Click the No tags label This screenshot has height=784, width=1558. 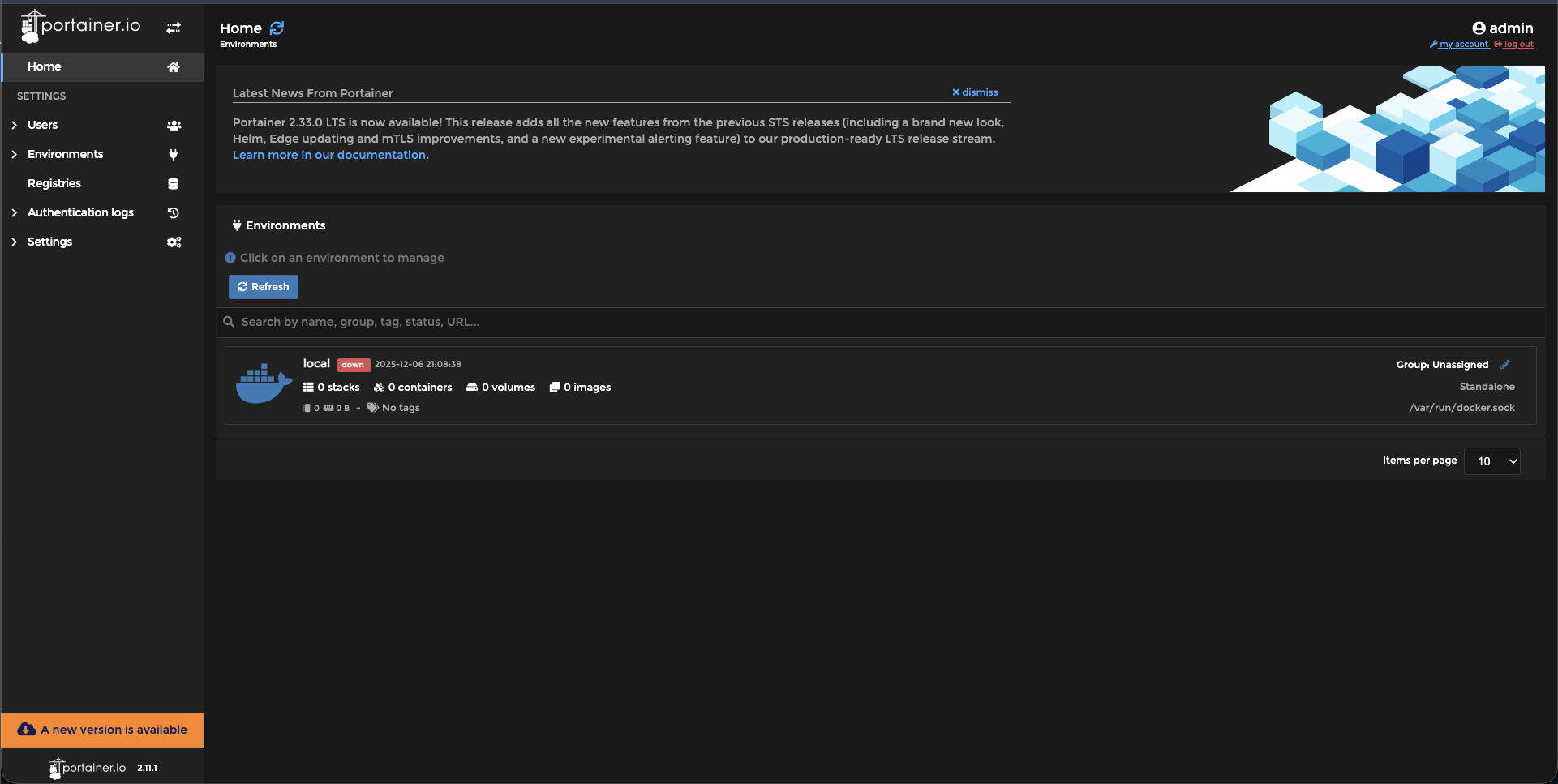click(x=401, y=408)
